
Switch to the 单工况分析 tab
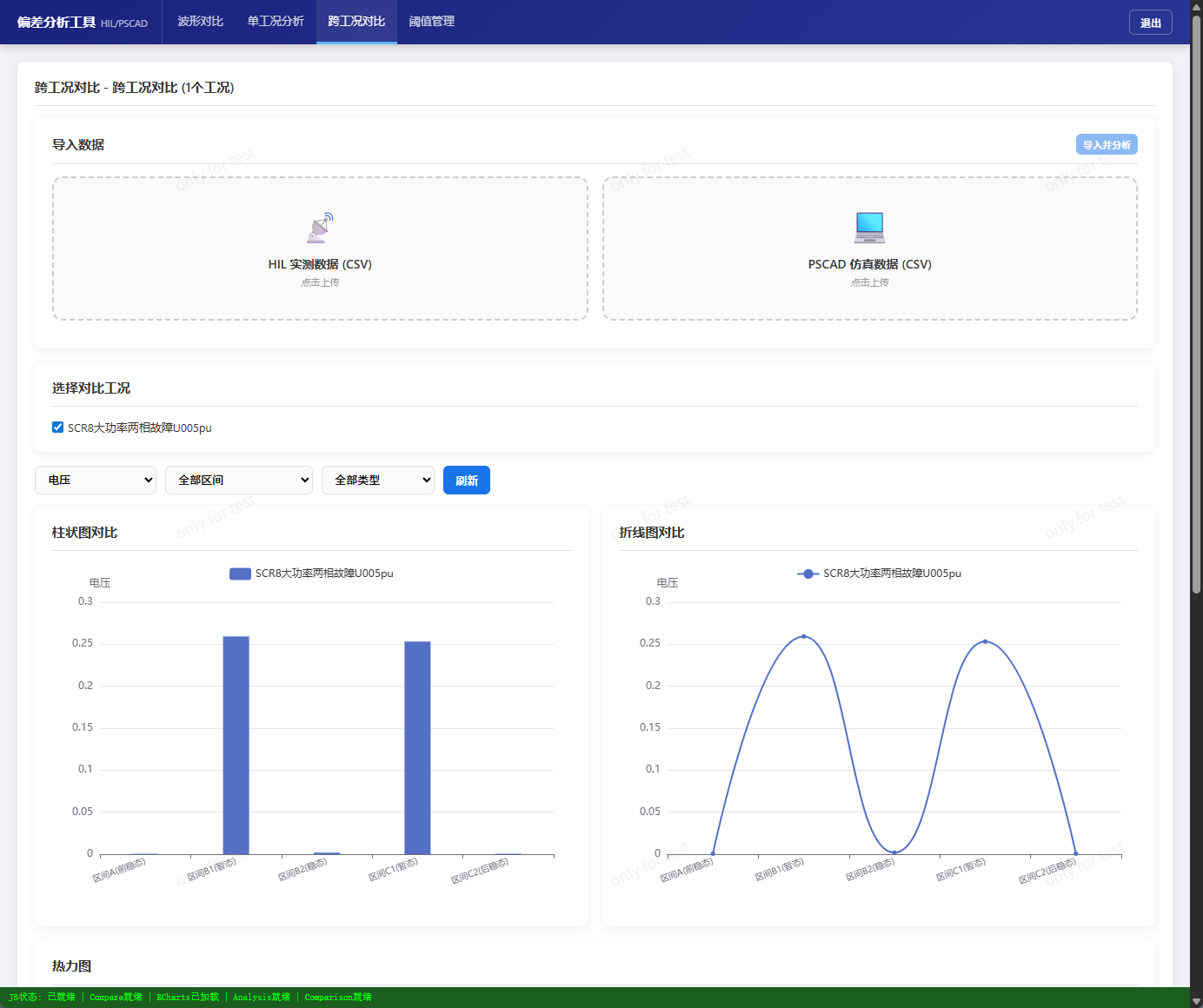point(276,21)
